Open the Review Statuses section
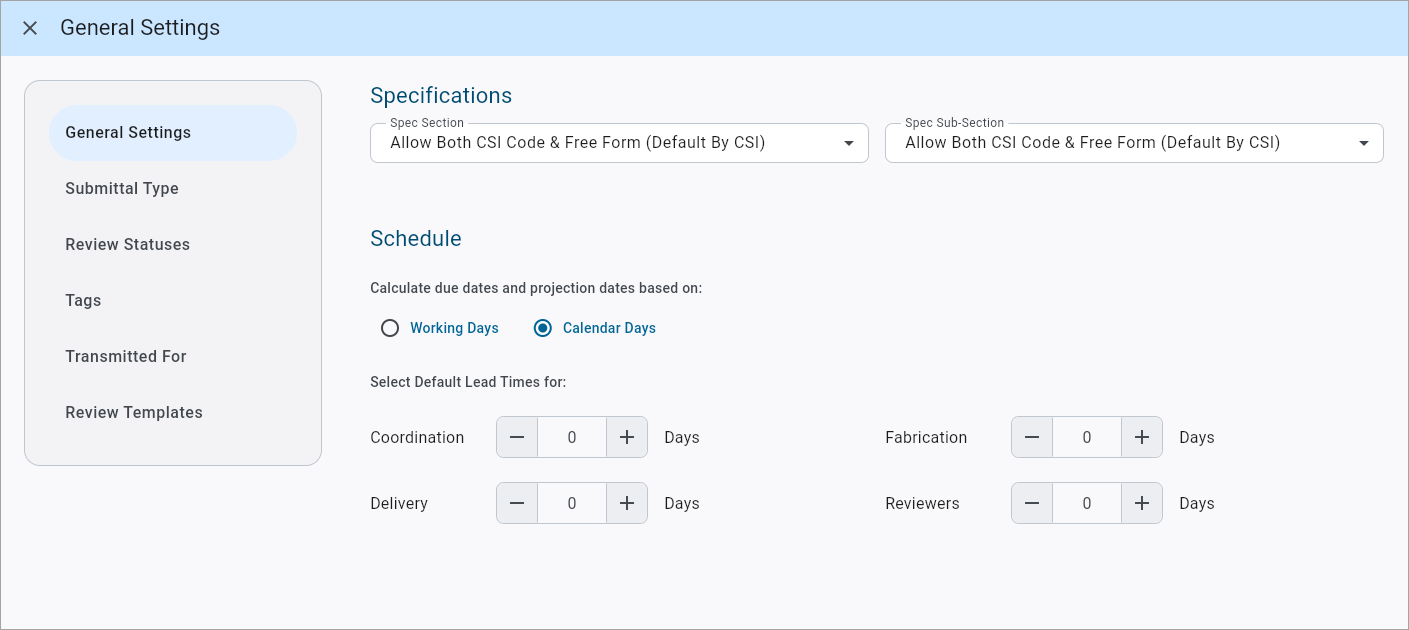 click(x=128, y=244)
